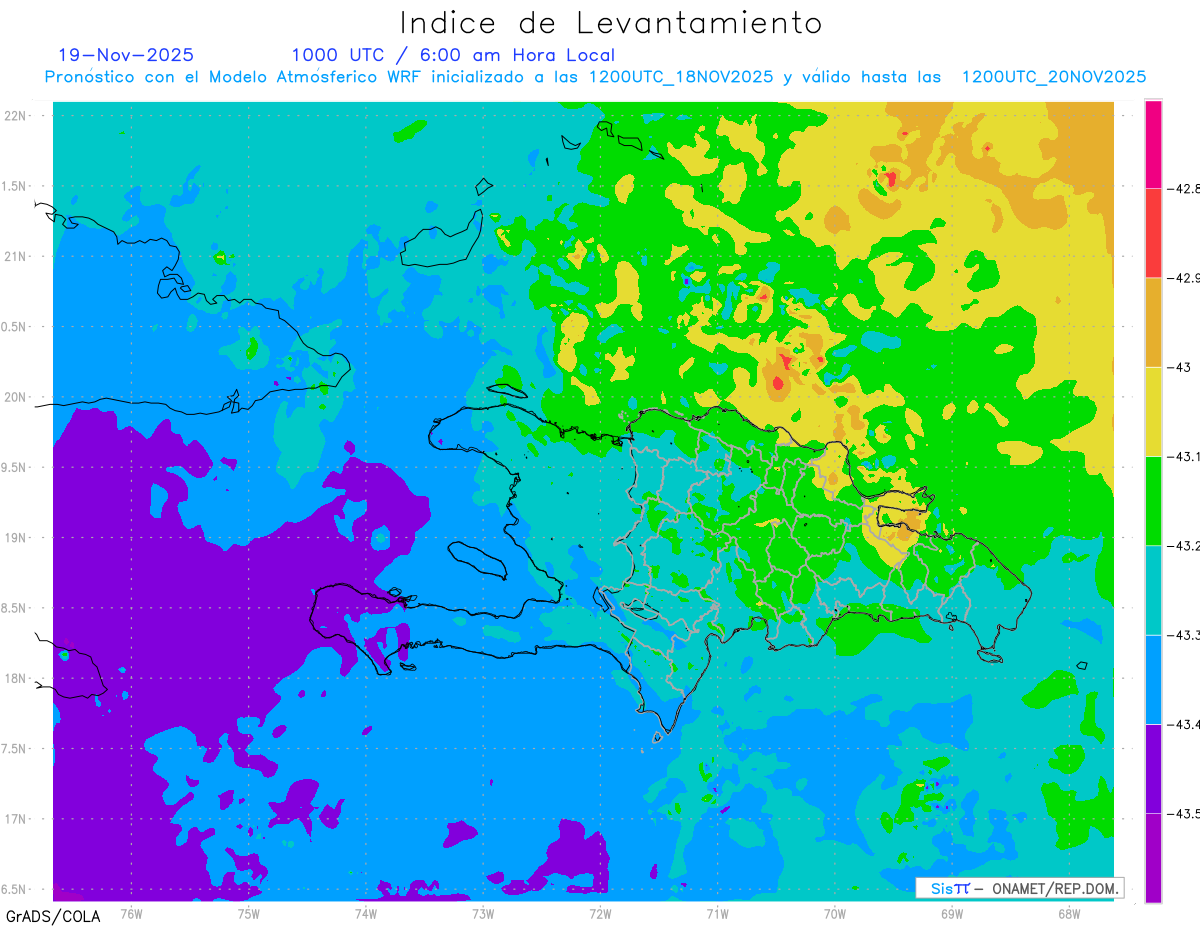The image size is (1200, 927).
Task: Click the '72W' longitude label
Action: click(600, 913)
